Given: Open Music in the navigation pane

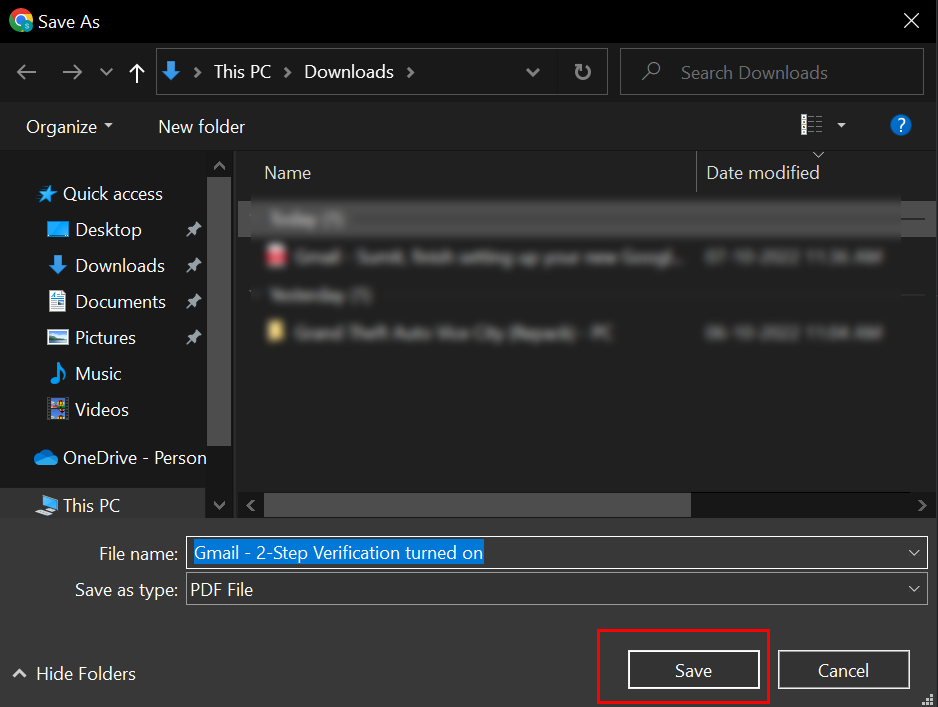Looking at the screenshot, I should point(98,373).
